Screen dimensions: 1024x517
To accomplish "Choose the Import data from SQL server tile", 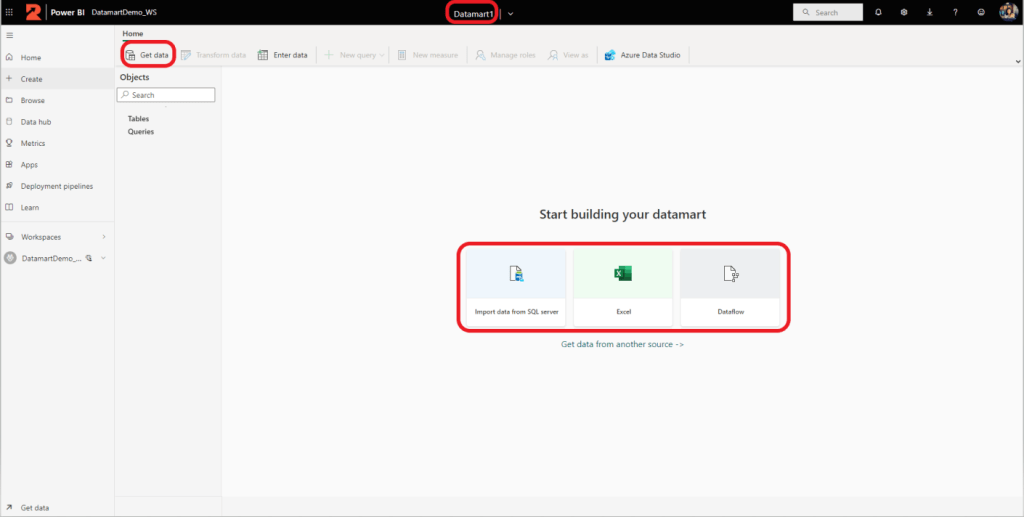I will 516,287.
